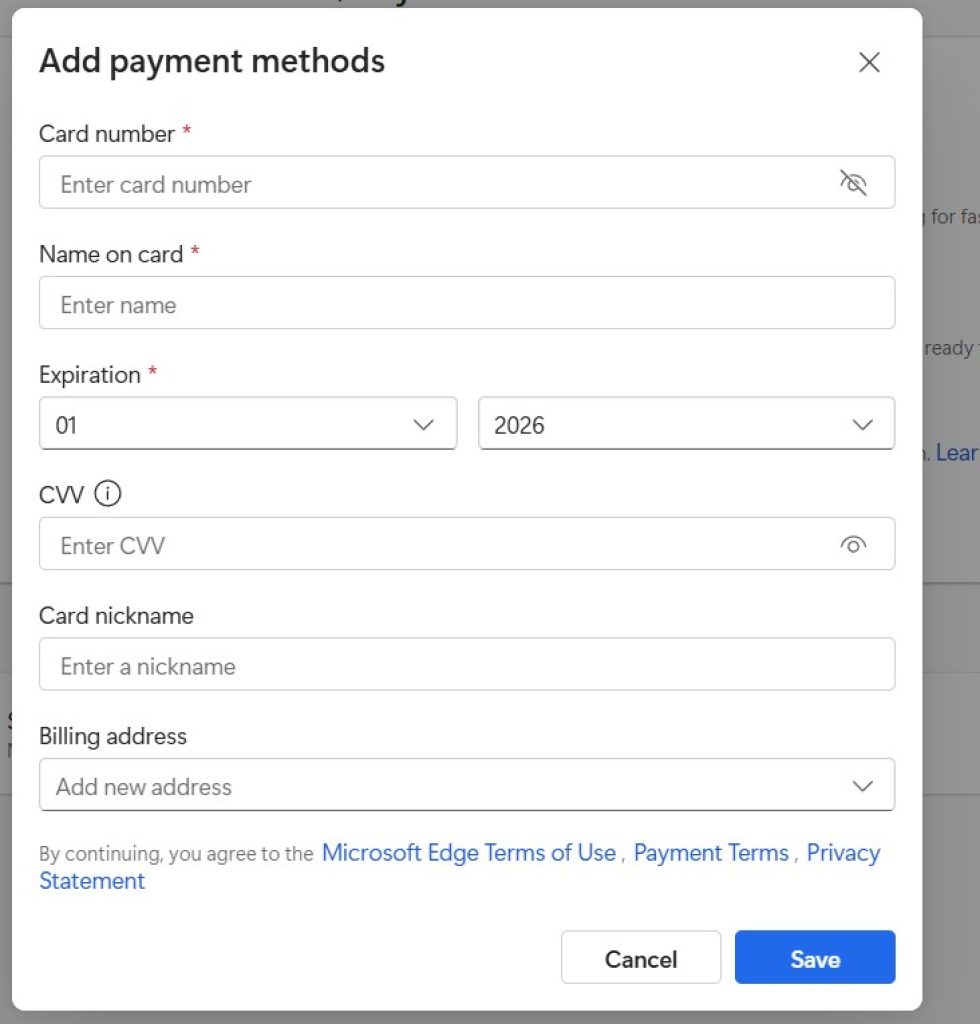Click the Enter card number field
980x1024 pixels.
(x=400, y=182)
